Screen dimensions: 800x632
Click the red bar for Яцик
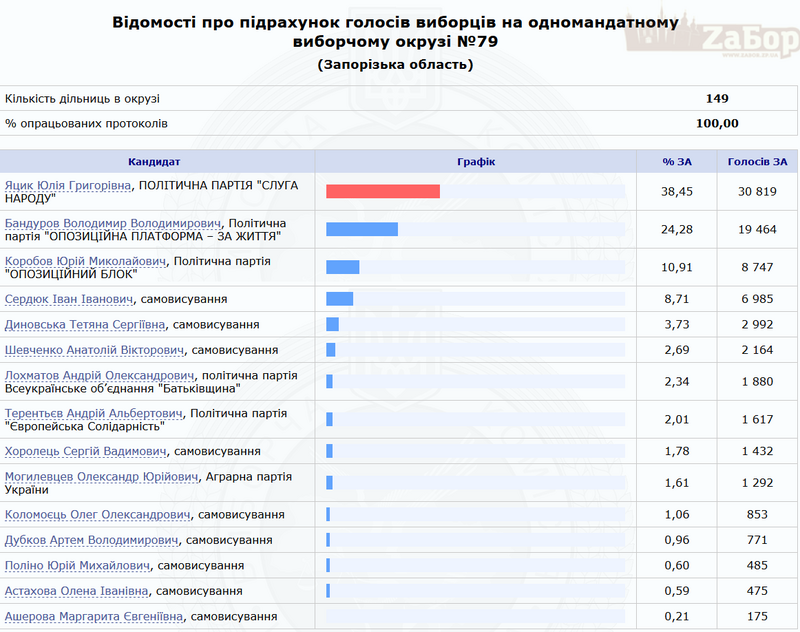[383, 191]
